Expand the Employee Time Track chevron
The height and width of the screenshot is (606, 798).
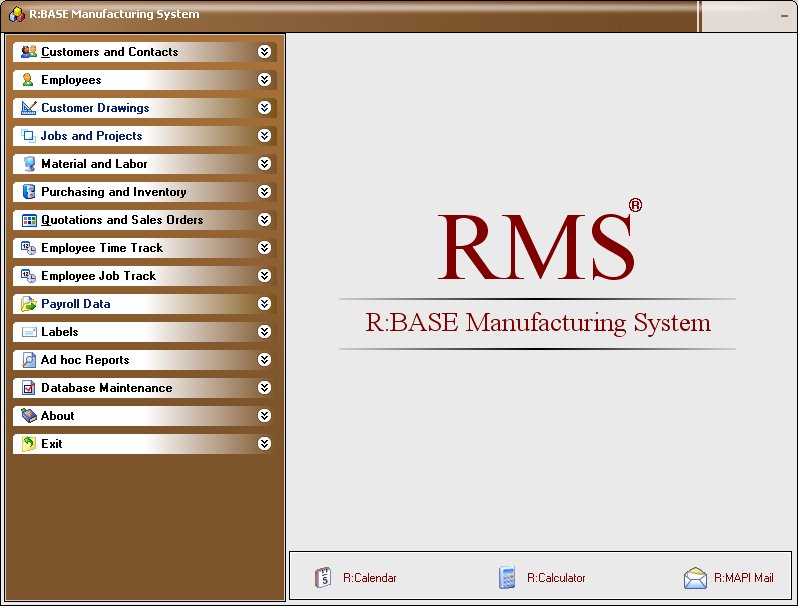(264, 247)
